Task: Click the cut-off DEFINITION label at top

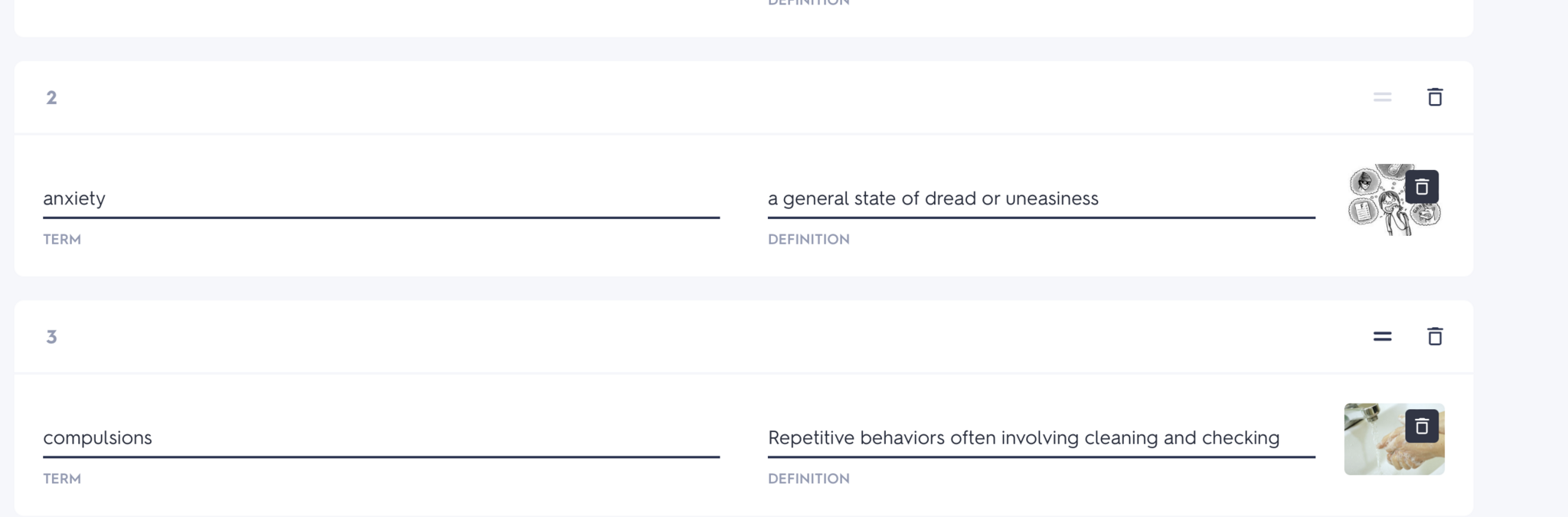Action: 808,3
